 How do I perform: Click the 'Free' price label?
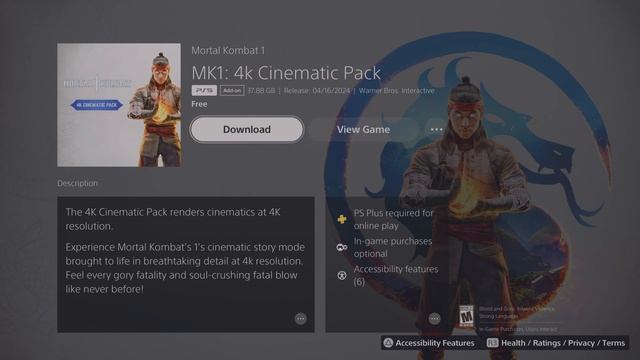click(x=199, y=104)
